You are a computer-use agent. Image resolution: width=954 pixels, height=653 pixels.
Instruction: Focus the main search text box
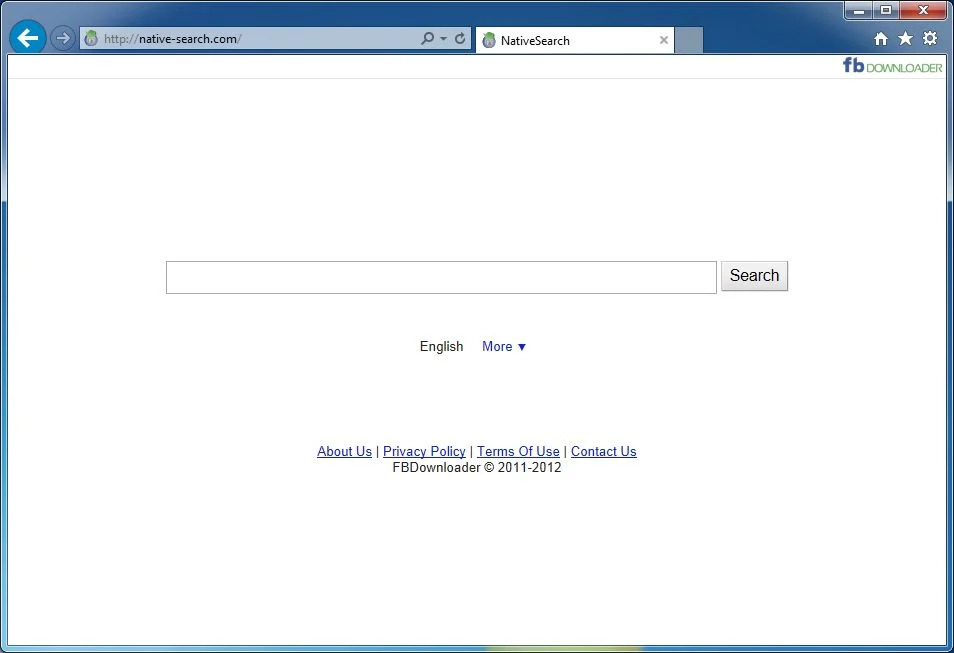[441, 278]
